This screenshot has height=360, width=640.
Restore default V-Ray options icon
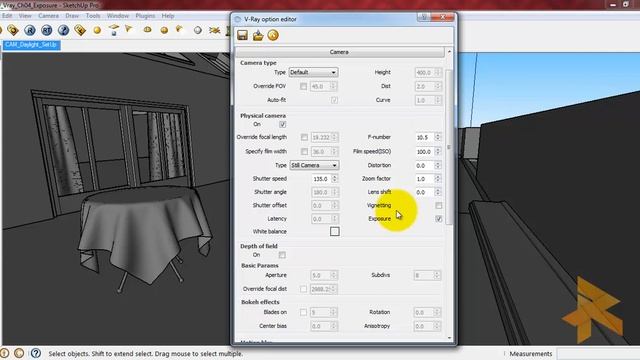[273, 35]
